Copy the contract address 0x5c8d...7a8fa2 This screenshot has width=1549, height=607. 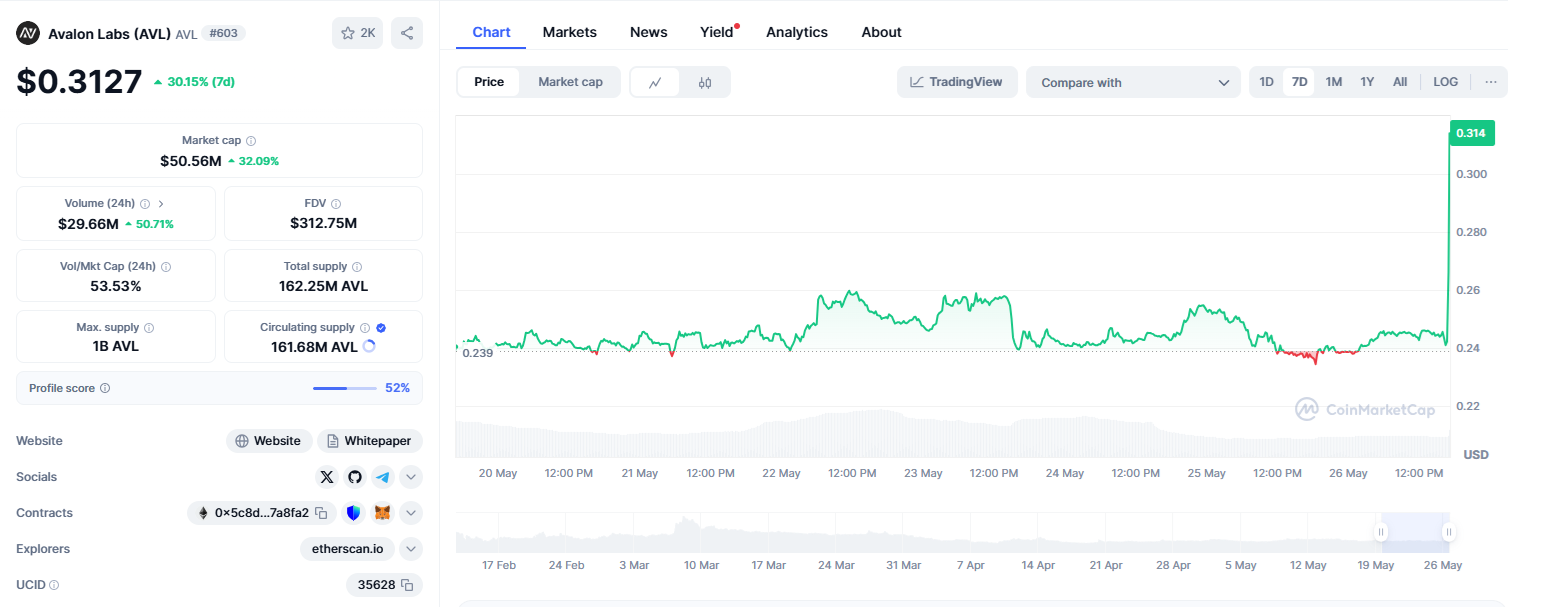pyautogui.click(x=321, y=513)
